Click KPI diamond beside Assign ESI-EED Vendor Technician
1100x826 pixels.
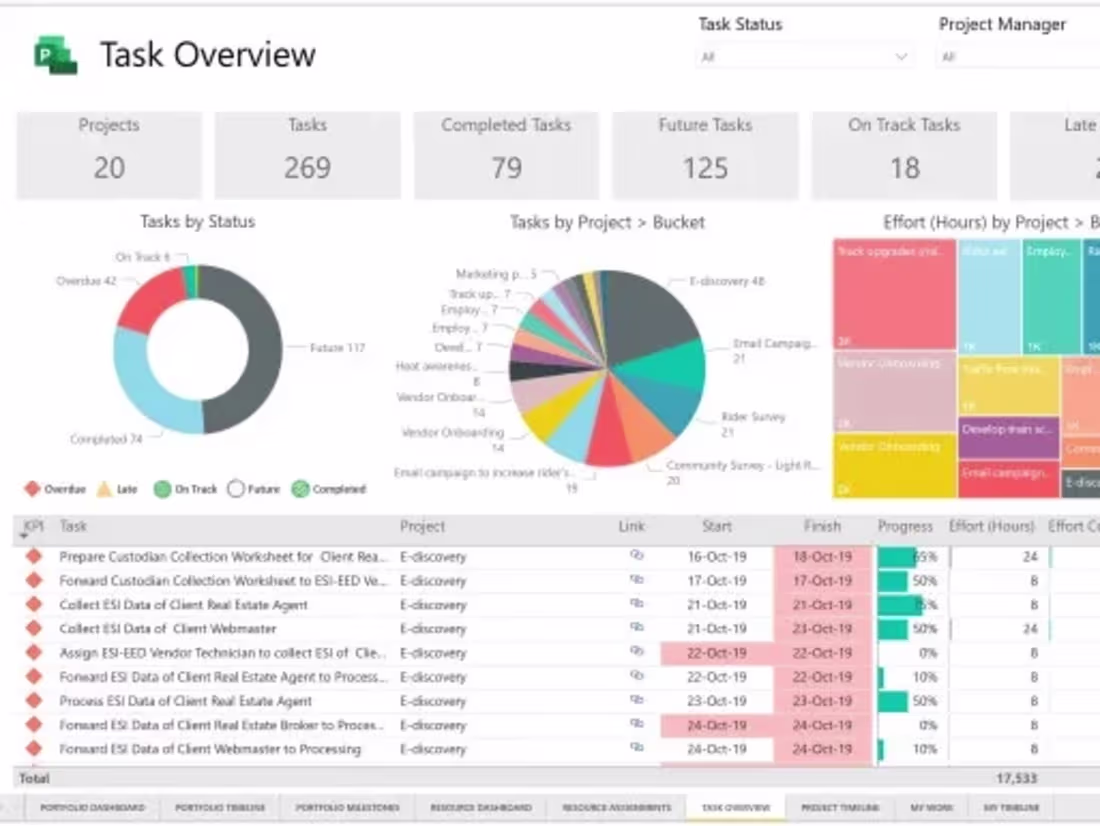tap(33, 653)
